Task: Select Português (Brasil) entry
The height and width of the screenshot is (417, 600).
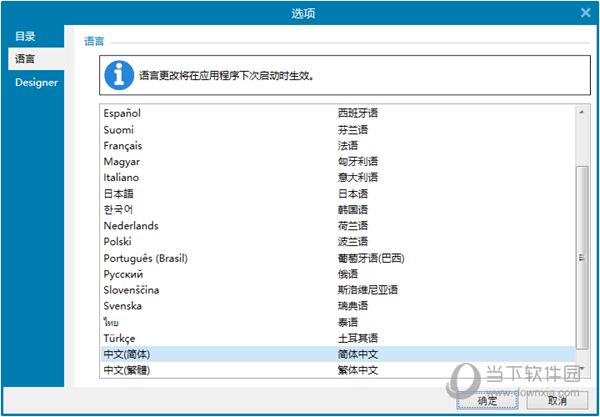Action: (x=338, y=259)
